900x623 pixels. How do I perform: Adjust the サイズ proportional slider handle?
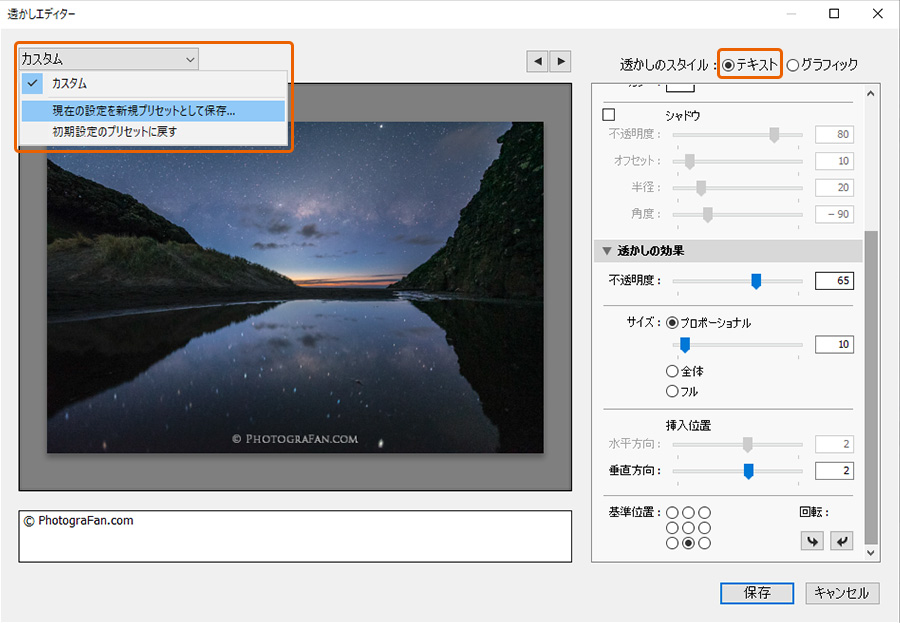(x=685, y=345)
